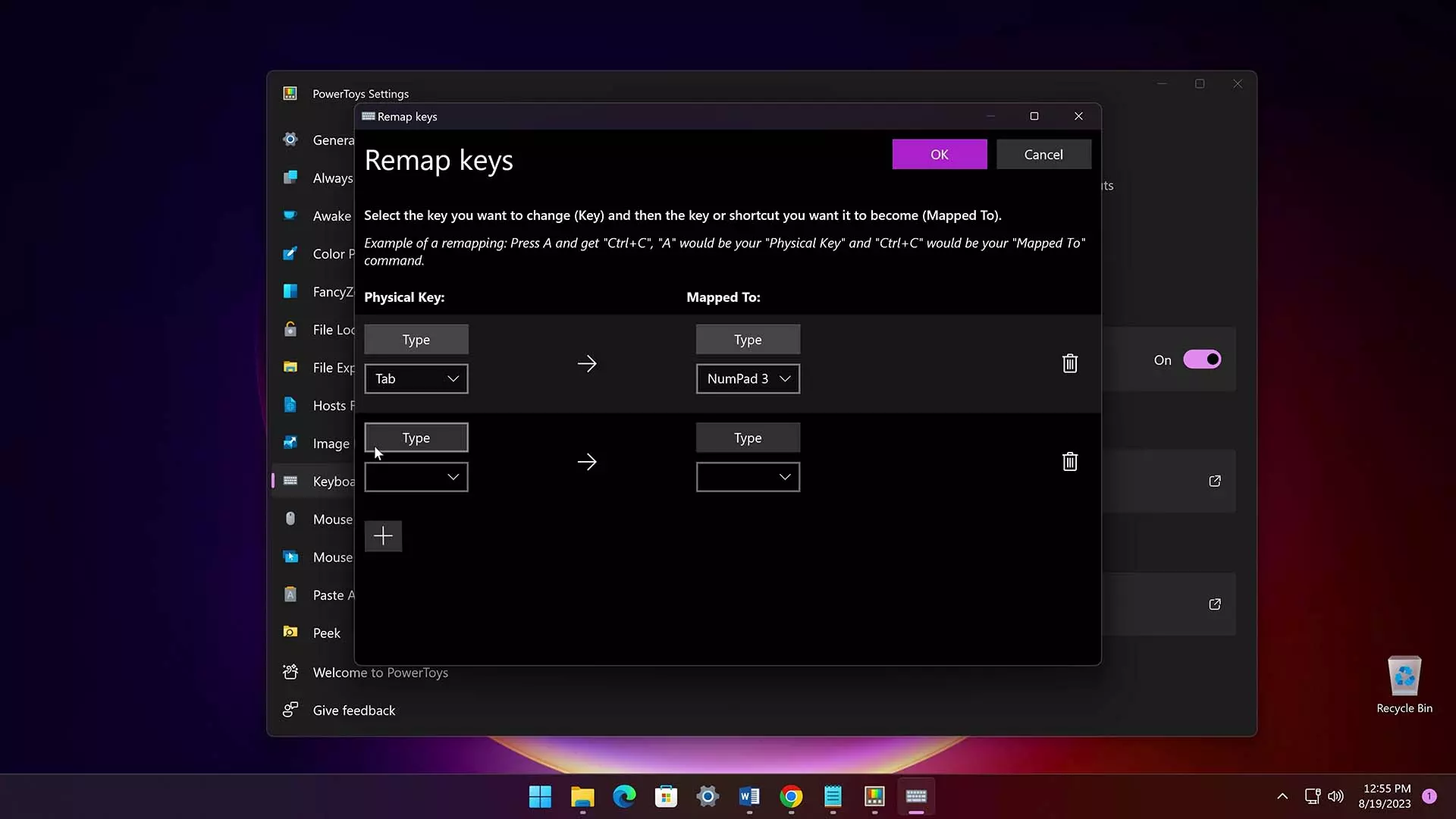Select Recycle Bin on desktop

(x=1404, y=685)
